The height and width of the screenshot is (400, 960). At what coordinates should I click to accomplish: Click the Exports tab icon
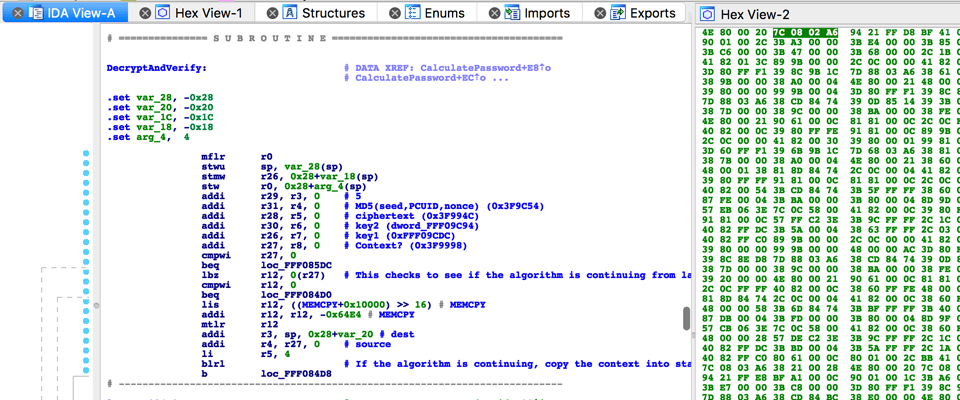618,13
